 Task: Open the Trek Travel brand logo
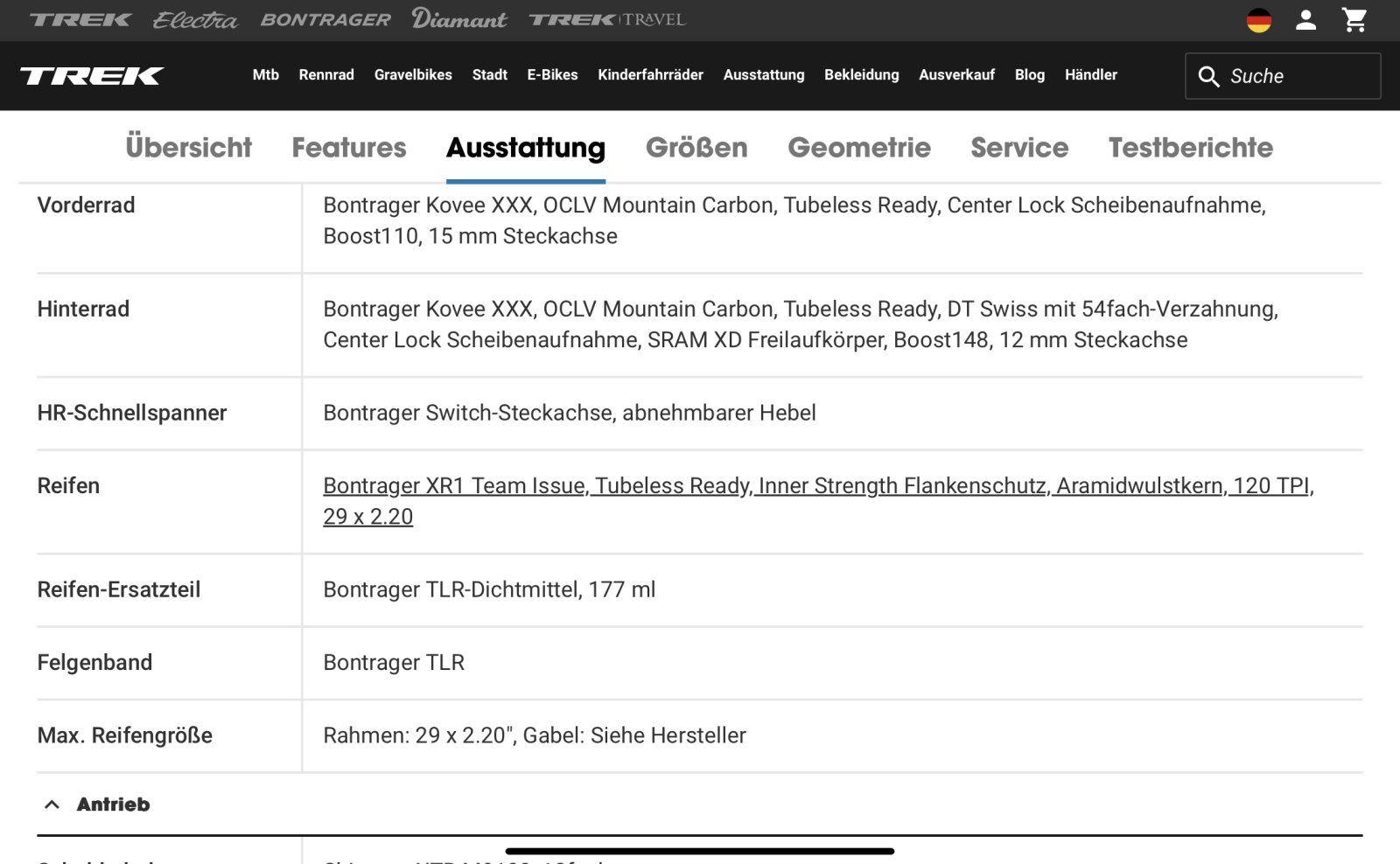[607, 20]
